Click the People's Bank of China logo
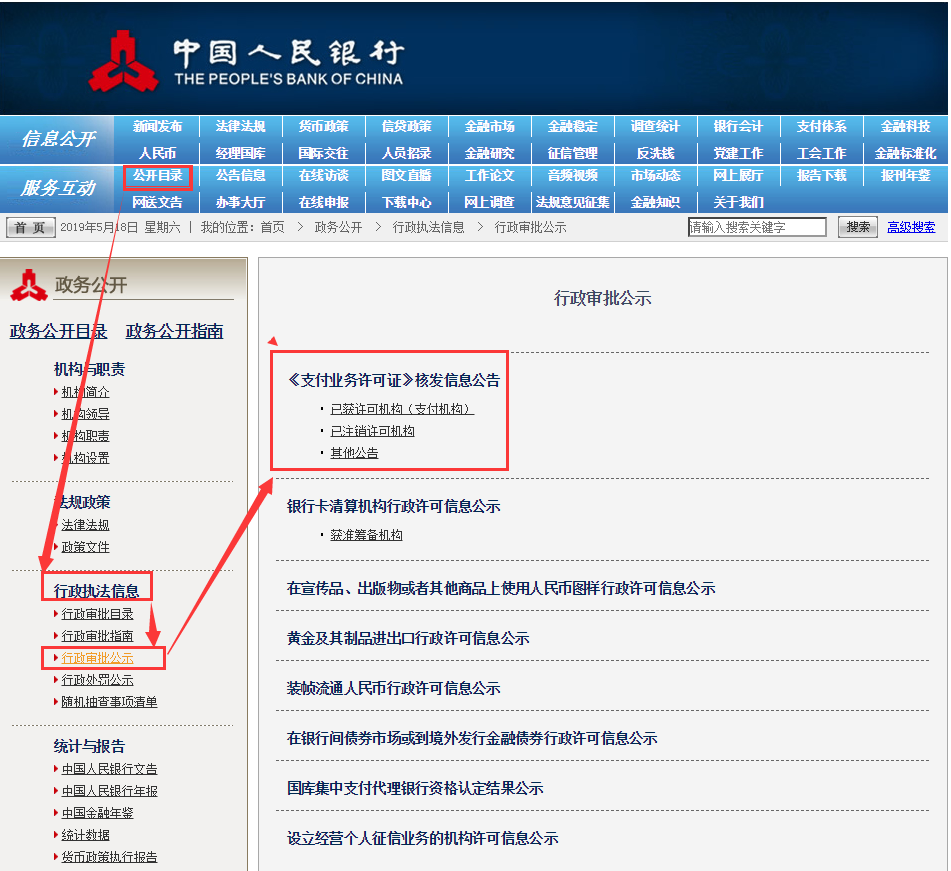This screenshot has height=871, width=951. pos(245,62)
